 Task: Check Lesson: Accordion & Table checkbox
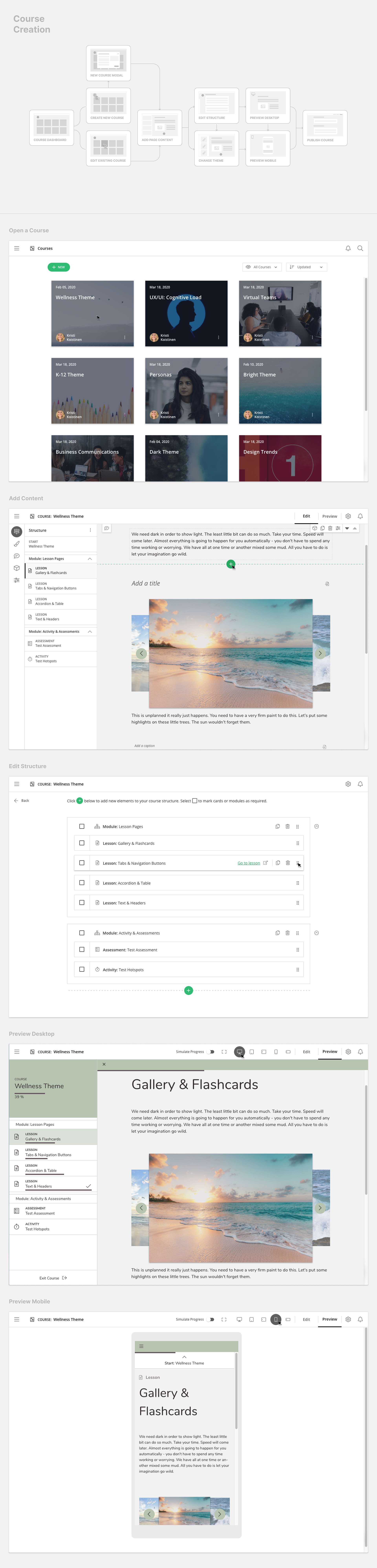pyautogui.click(x=82, y=883)
